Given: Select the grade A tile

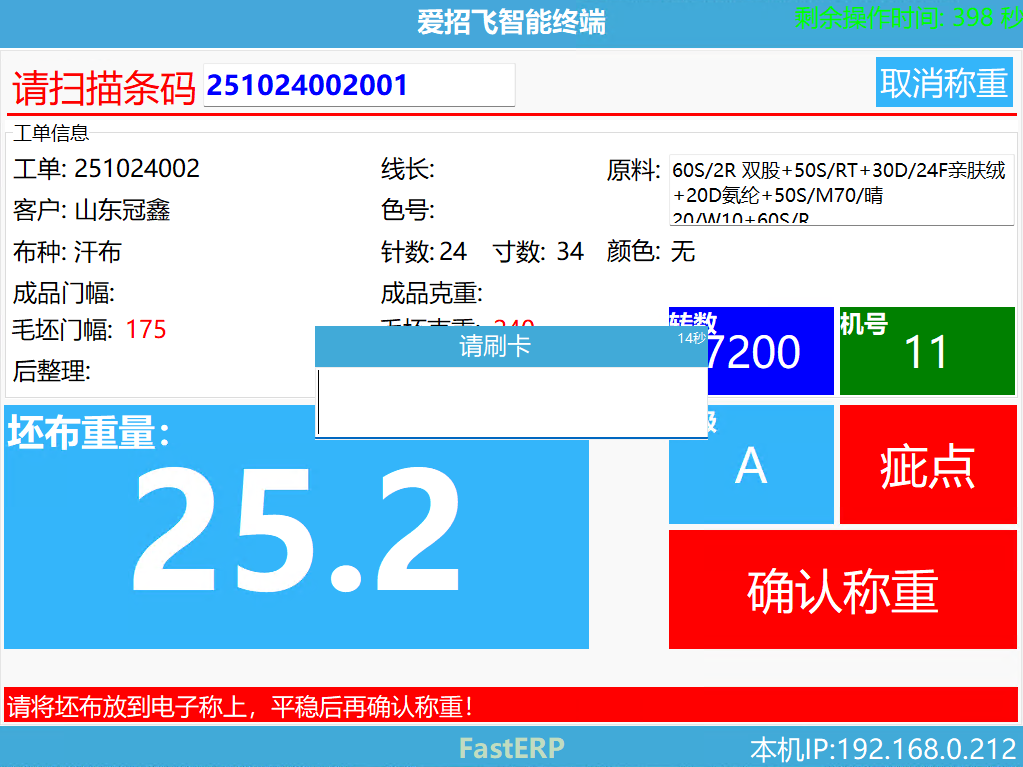Looking at the screenshot, I should point(750,465).
